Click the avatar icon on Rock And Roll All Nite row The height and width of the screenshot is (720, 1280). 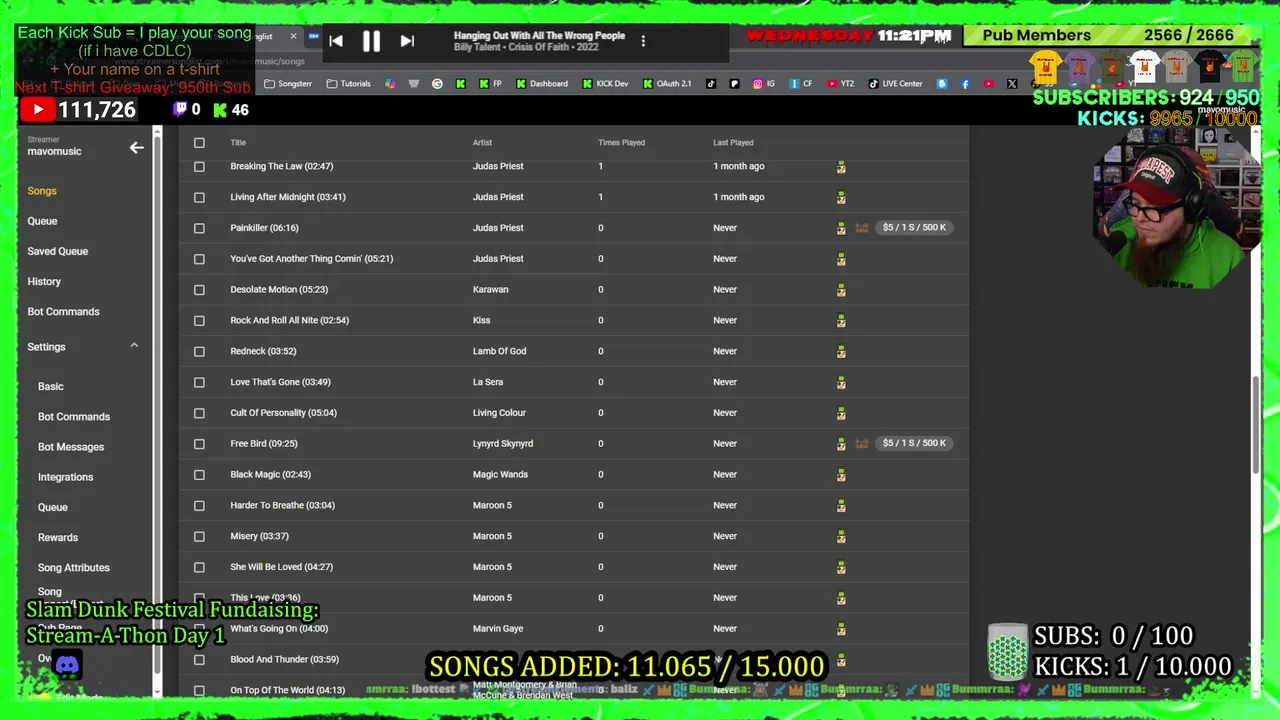tap(841, 321)
